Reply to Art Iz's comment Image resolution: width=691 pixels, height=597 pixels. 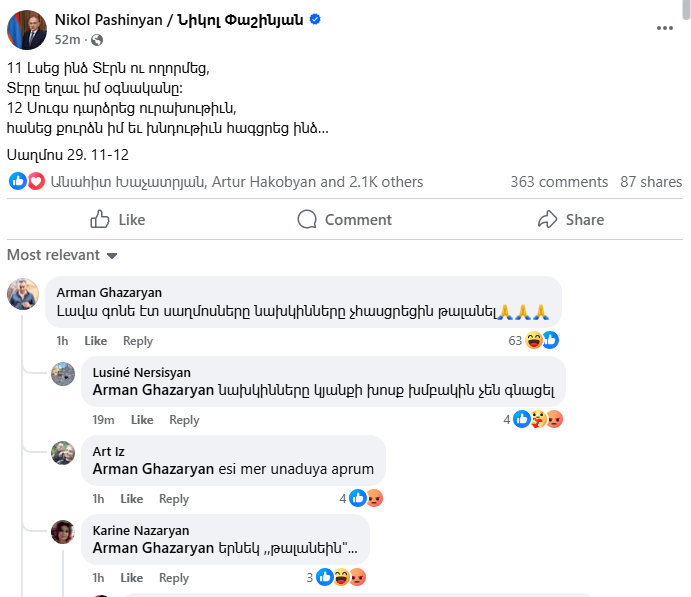pos(174,499)
